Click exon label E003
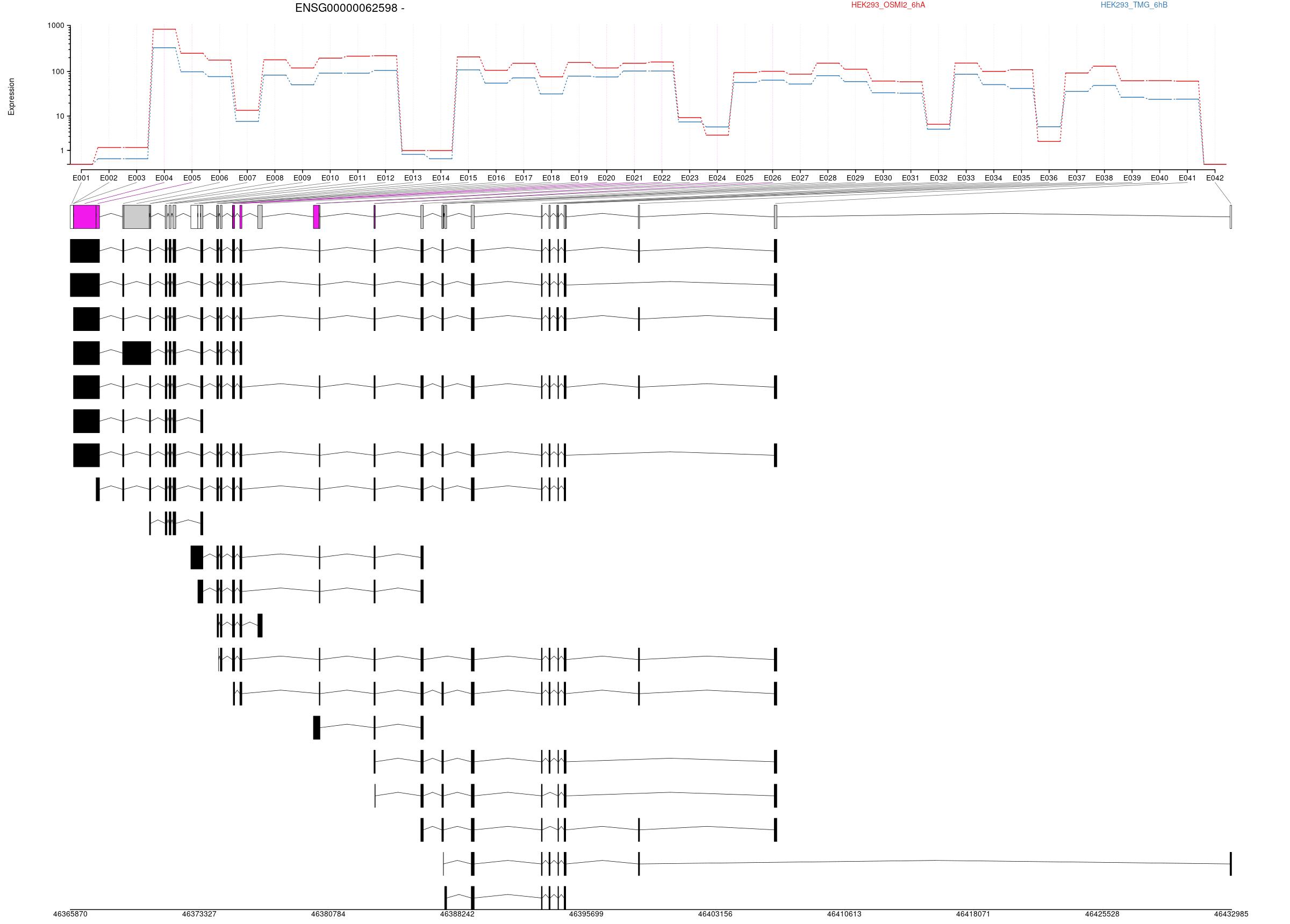The height and width of the screenshot is (924, 1290). click(x=137, y=178)
